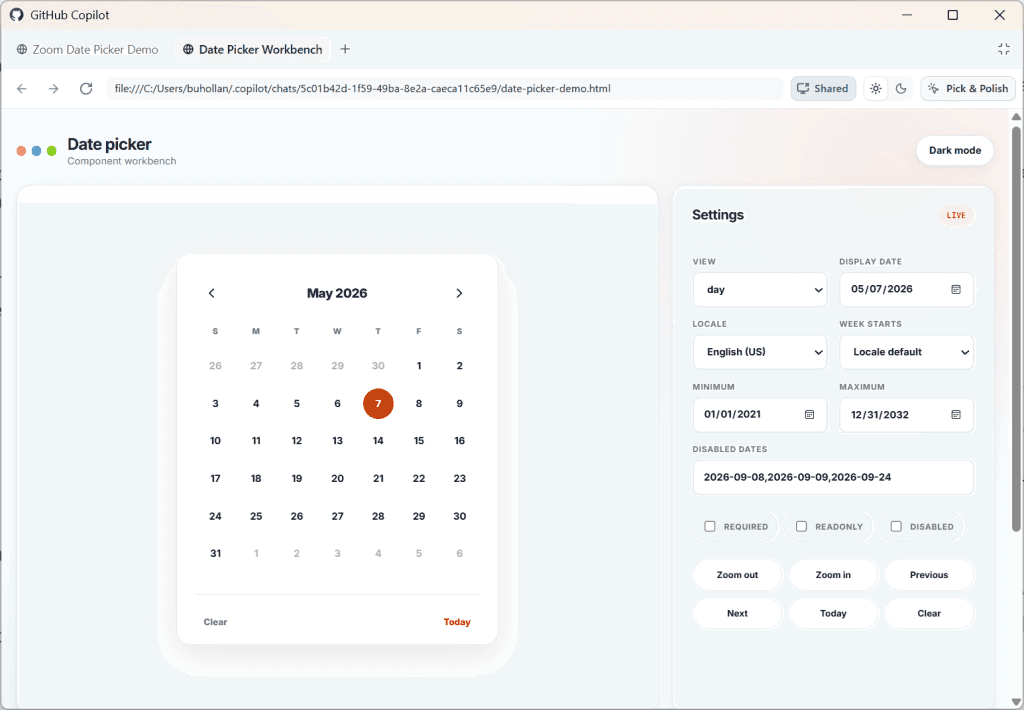Click the Shared button
This screenshot has width=1024, height=710.
[x=823, y=89]
